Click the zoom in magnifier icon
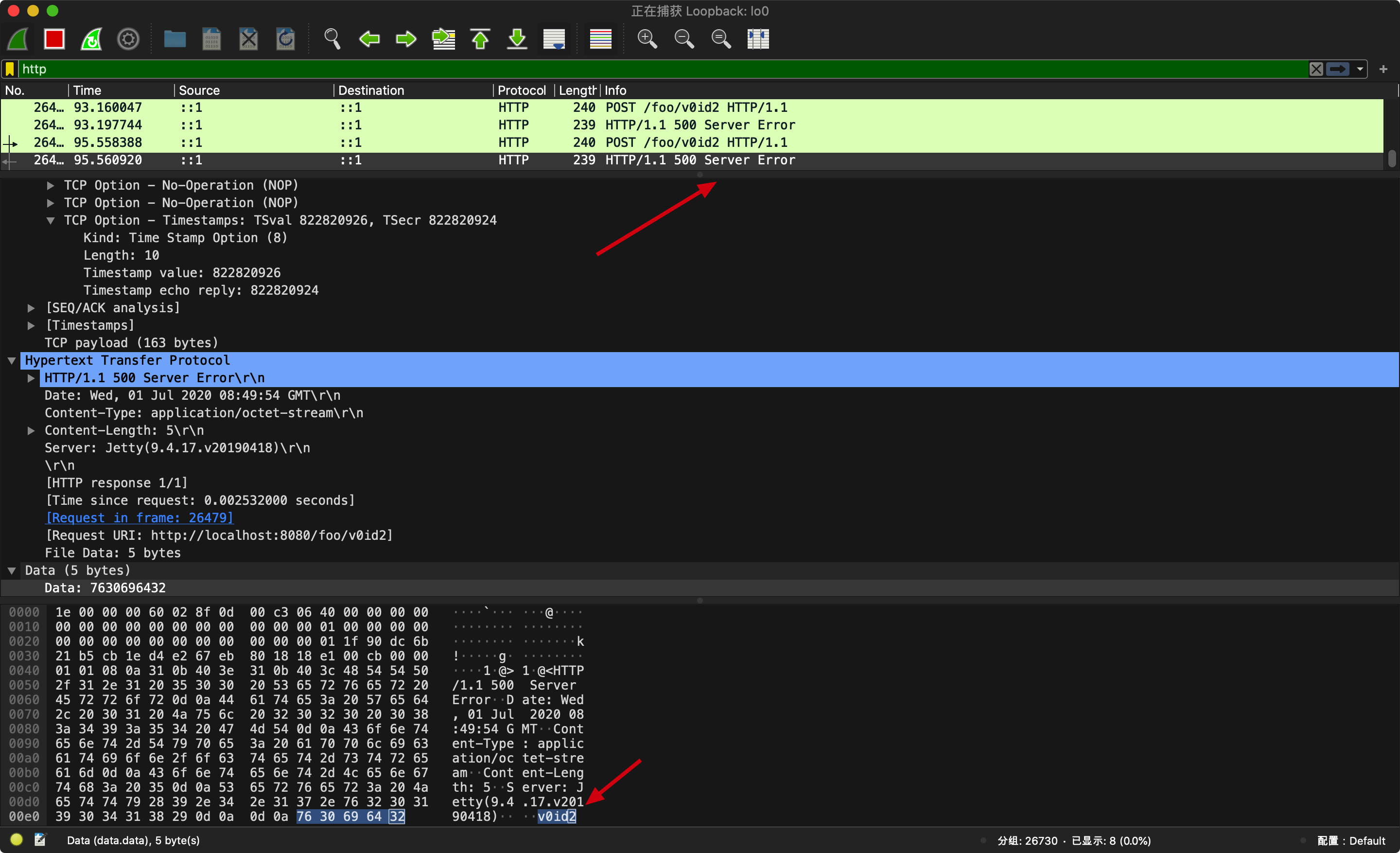1400x853 pixels. (x=647, y=39)
